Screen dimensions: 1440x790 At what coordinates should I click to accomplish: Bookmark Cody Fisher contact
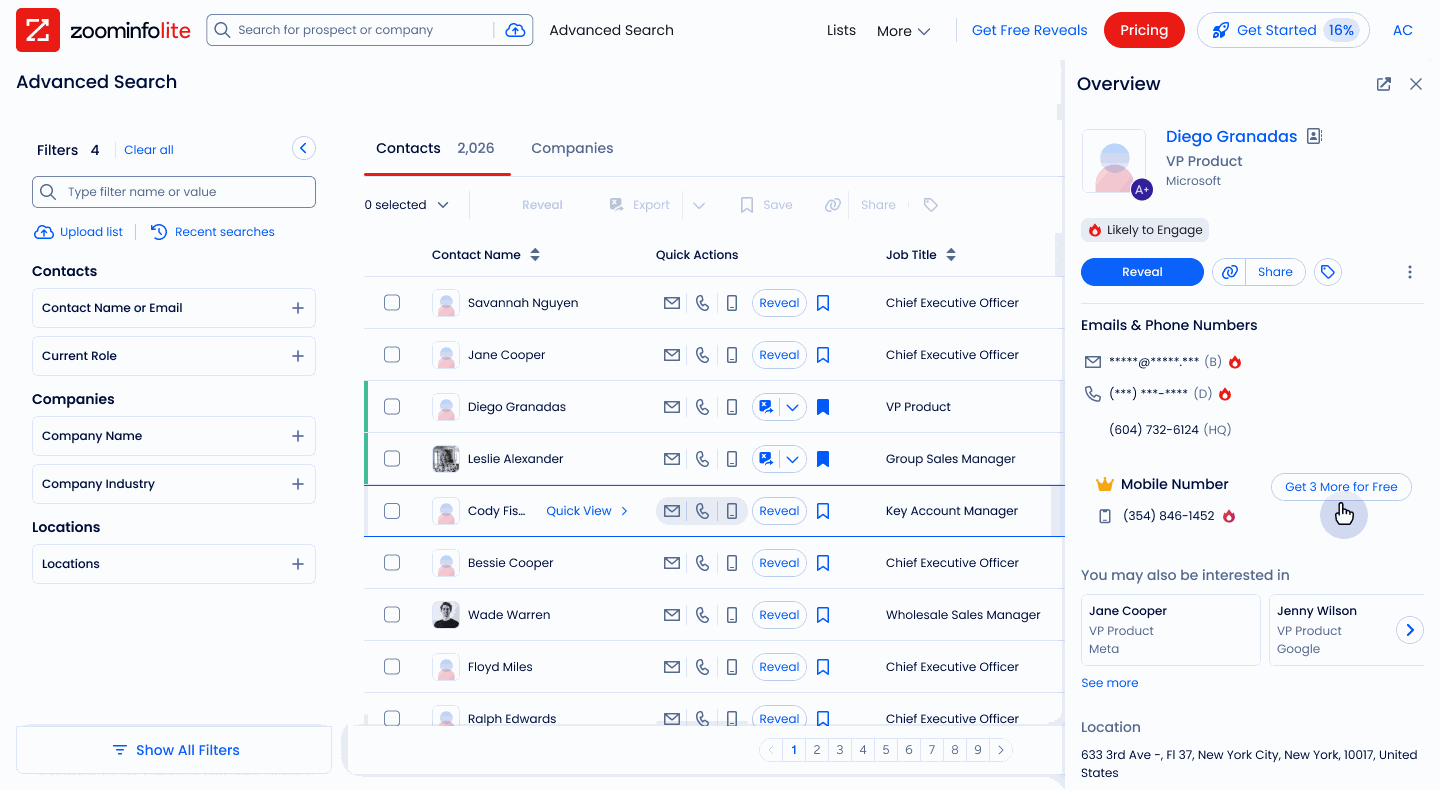tap(823, 511)
